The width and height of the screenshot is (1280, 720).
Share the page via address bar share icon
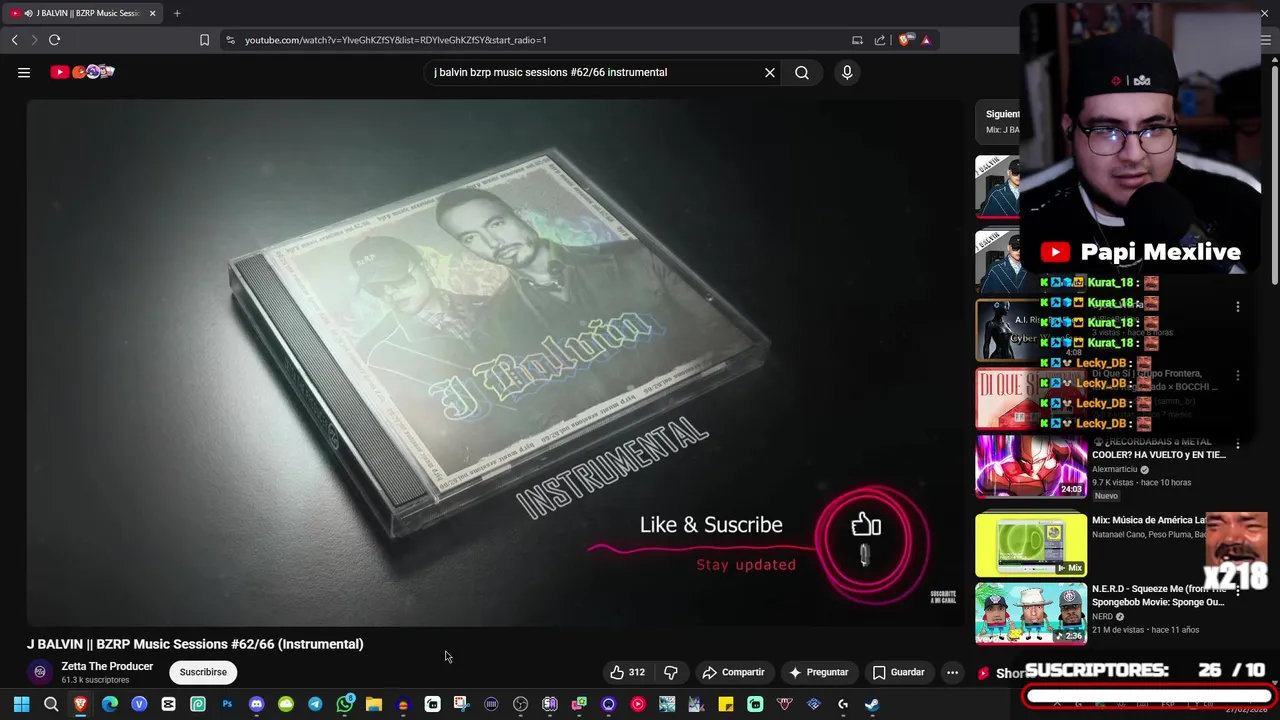880,40
